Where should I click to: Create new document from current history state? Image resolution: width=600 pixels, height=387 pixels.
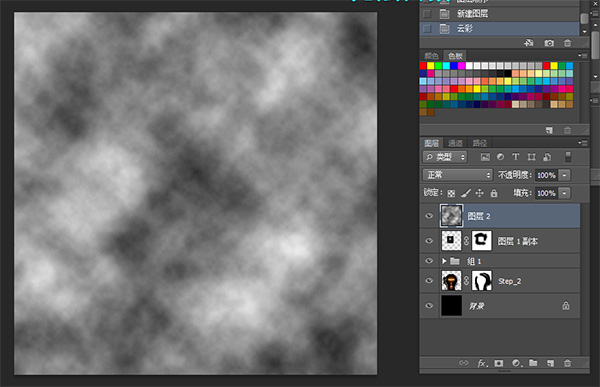pos(529,43)
